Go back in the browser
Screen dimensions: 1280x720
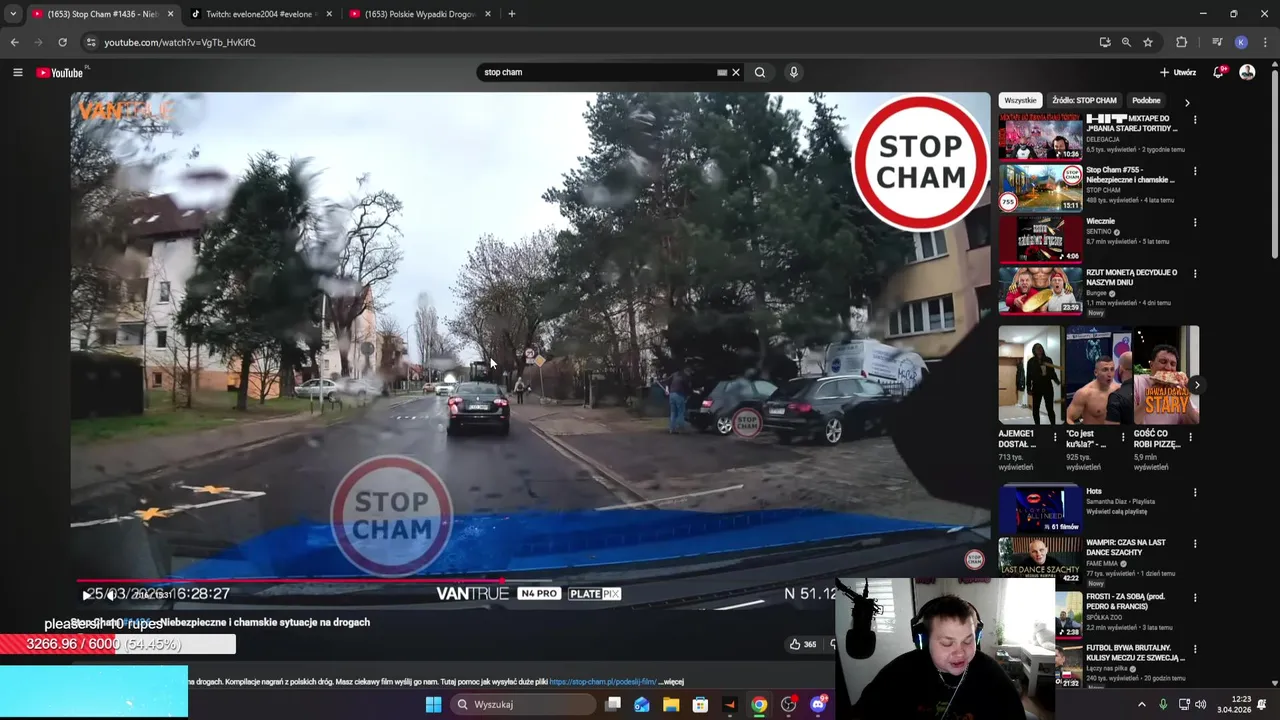[14, 42]
